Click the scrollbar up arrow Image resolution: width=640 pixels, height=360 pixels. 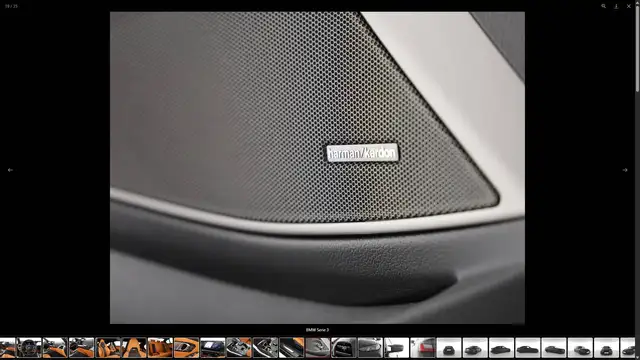pos(637,2)
